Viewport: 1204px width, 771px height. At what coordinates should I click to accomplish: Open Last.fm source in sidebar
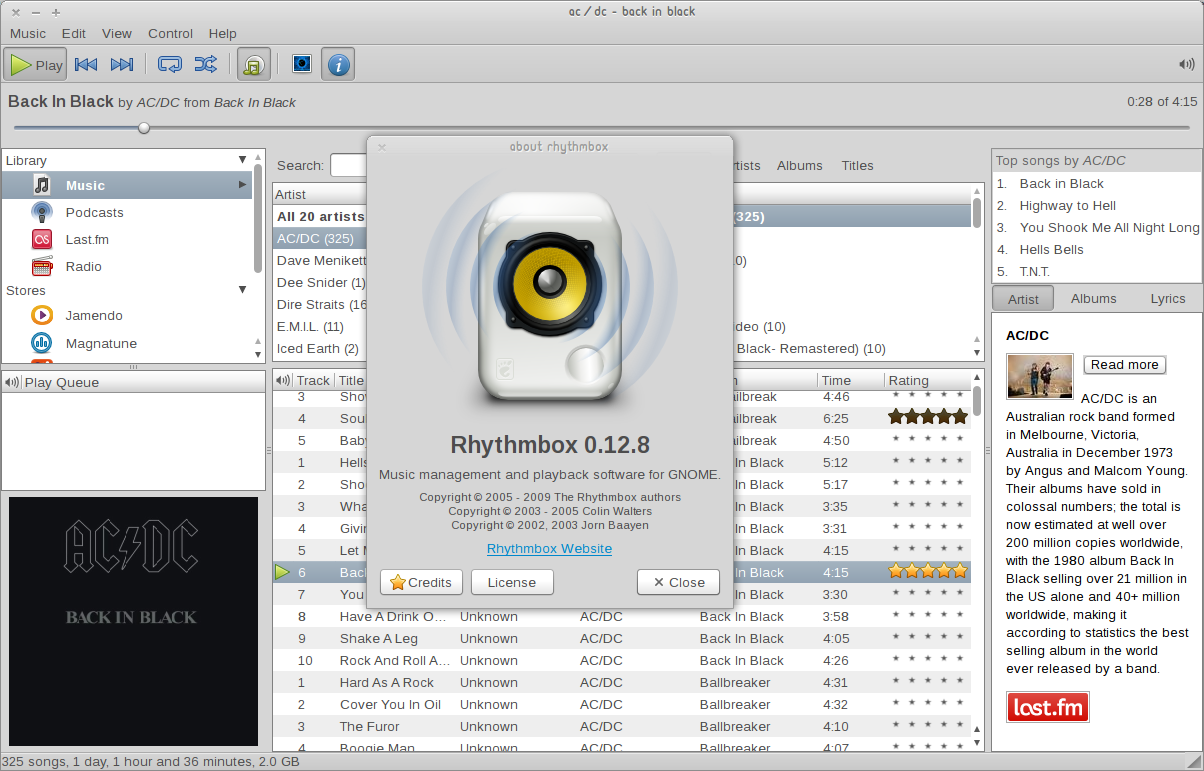[x=127, y=239]
